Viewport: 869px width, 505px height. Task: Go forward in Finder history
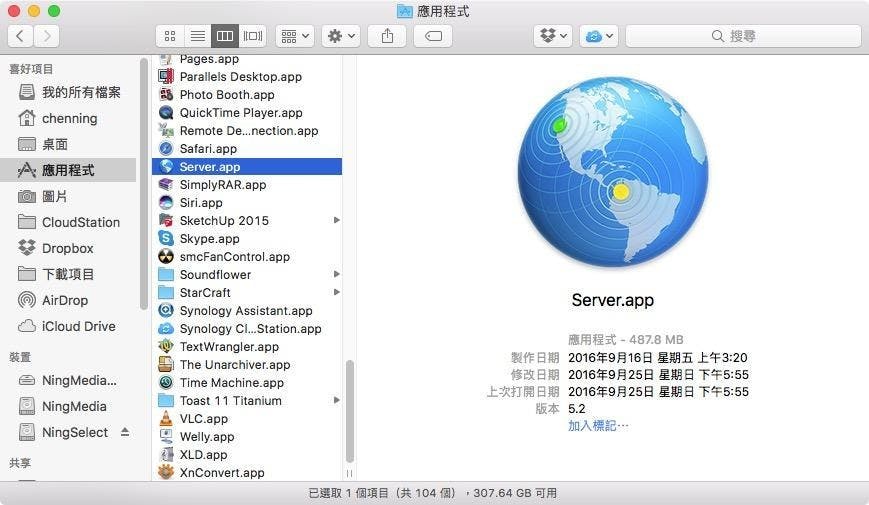tap(47, 36)
